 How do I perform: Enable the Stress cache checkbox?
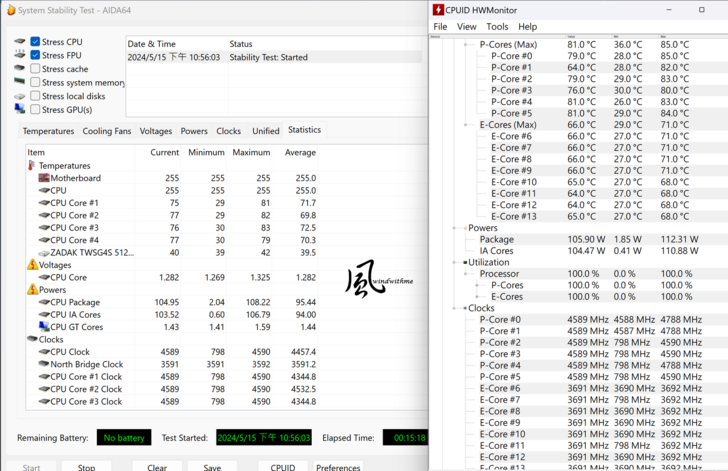(36, 69)
